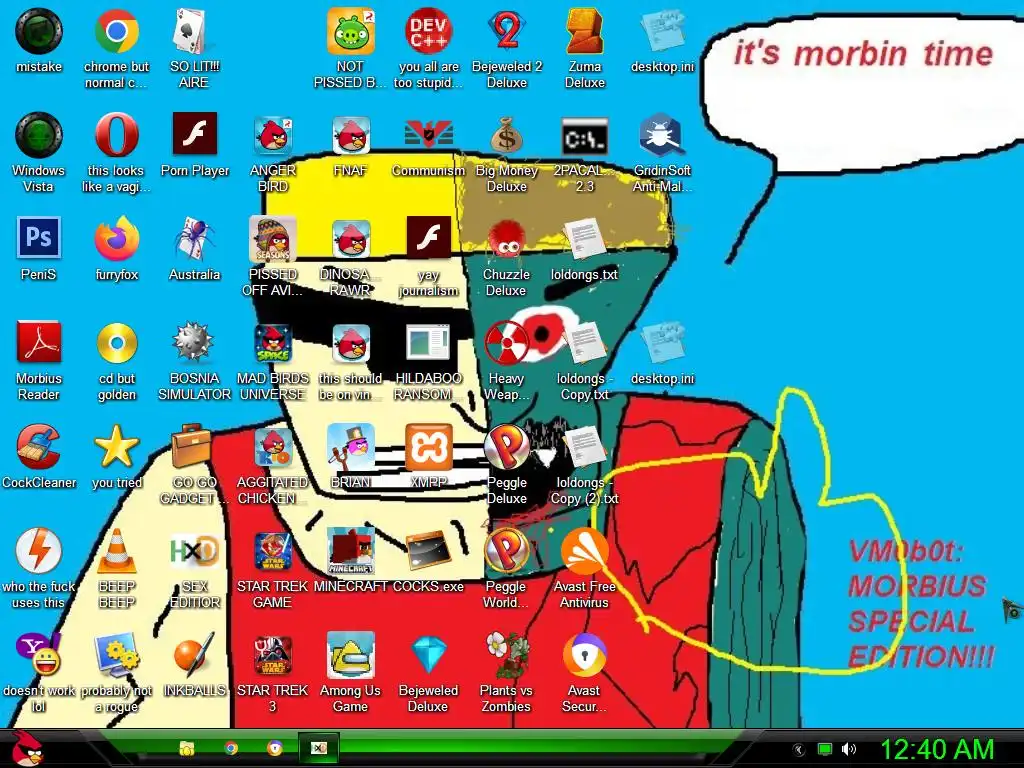
Task: Select the 'Windows Vista' desktop icon
Action: pyautogui.click(x=39, y=135)
